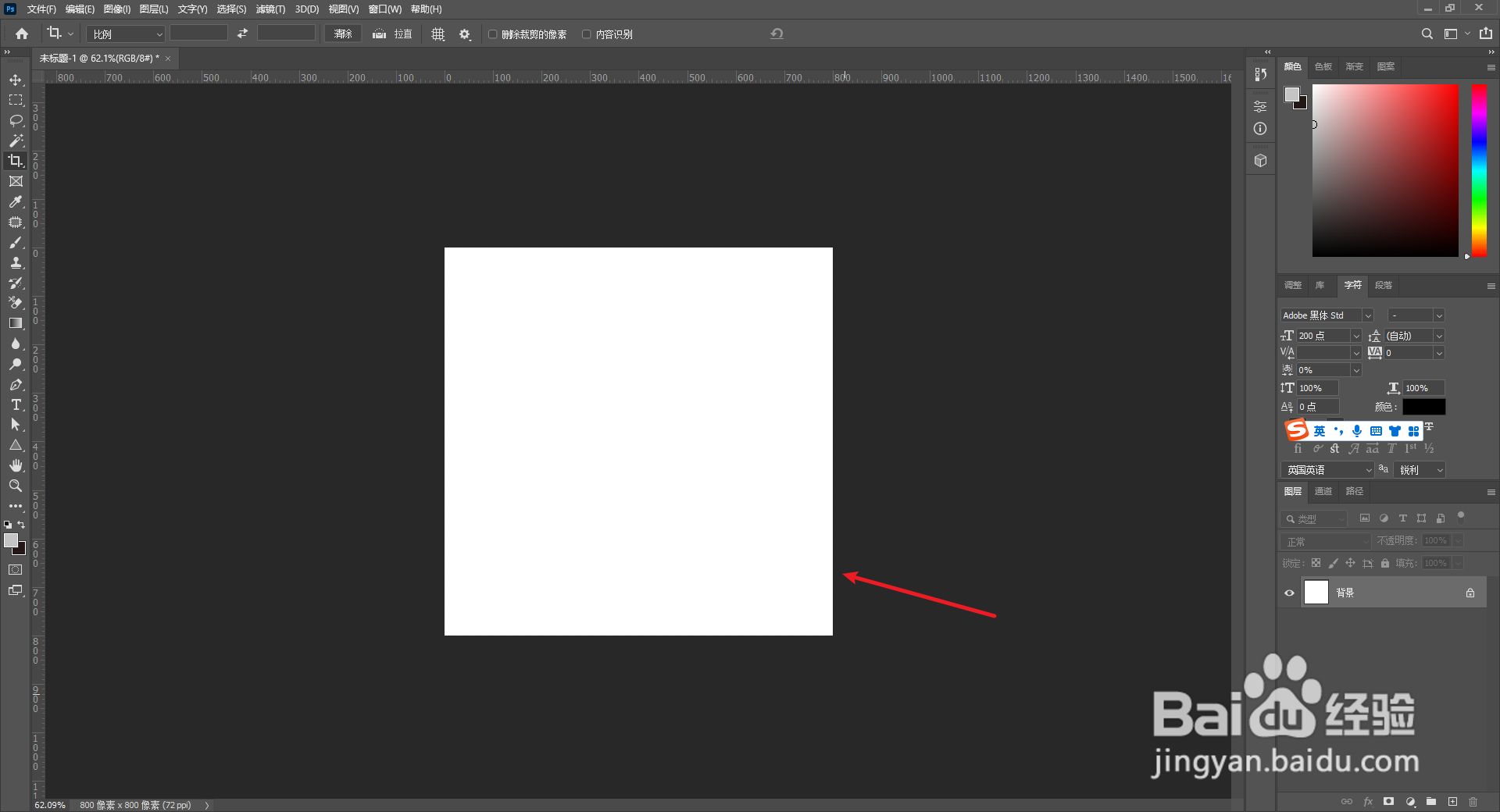Select the Frame tool

coord(16,181)
